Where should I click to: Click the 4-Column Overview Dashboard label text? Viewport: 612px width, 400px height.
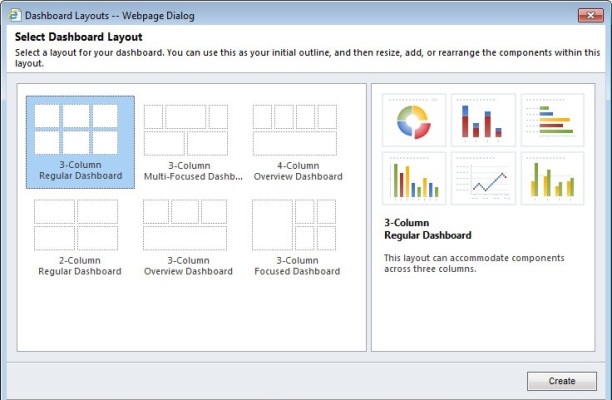click(298, 171)
